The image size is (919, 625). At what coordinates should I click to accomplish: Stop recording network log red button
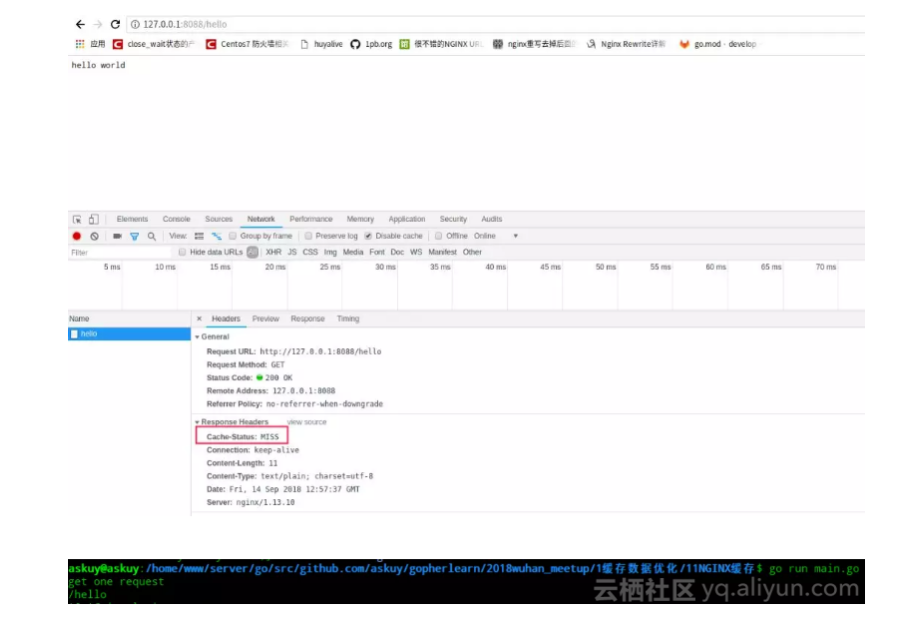point(77,236)
